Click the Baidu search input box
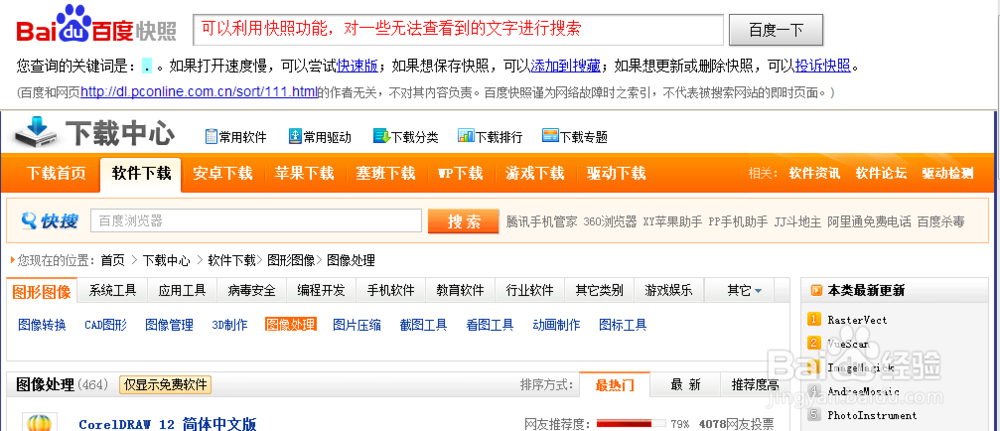 (458, 29)
